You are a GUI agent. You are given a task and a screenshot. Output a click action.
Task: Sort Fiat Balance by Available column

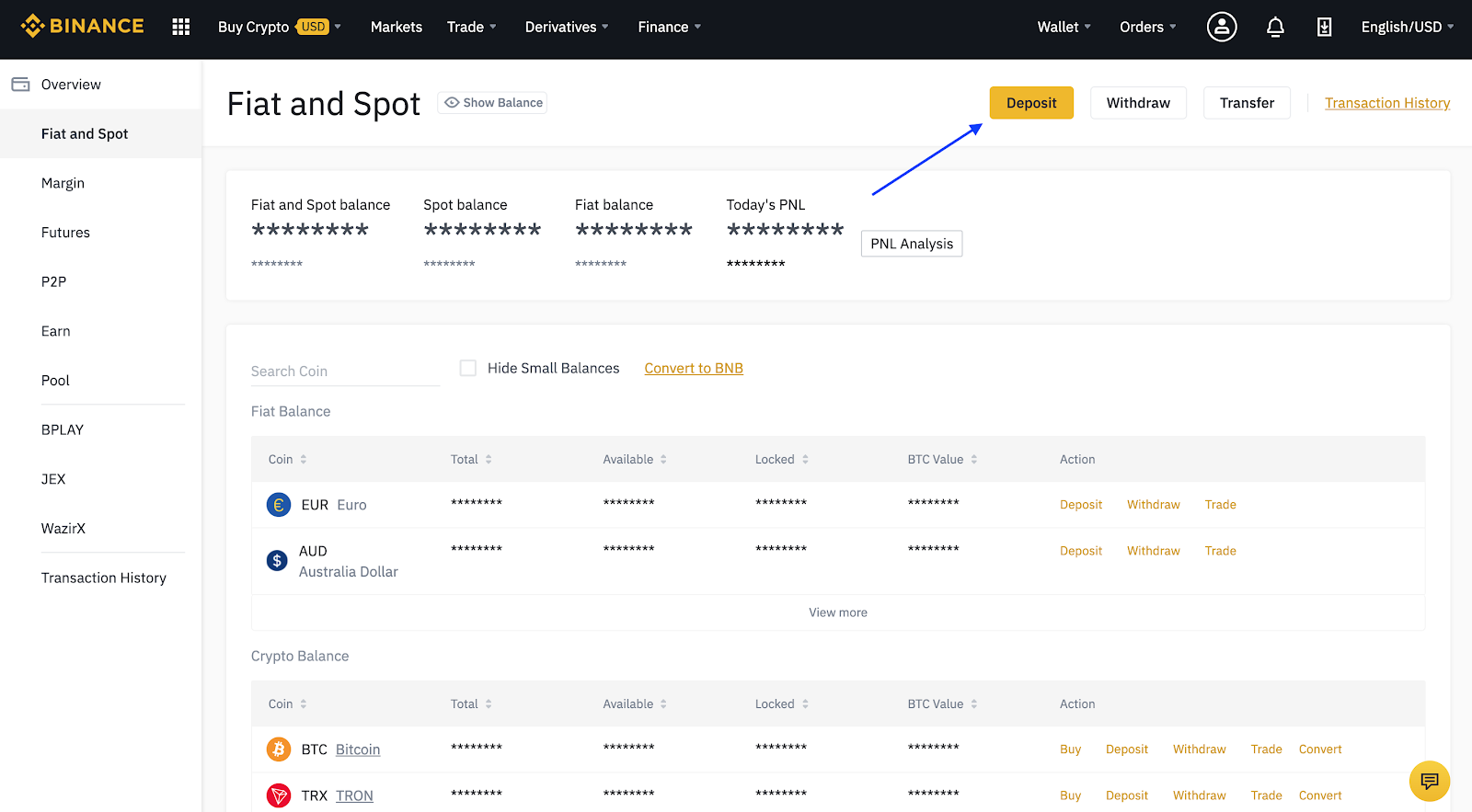pyautogui.click(x=636, y=460)
